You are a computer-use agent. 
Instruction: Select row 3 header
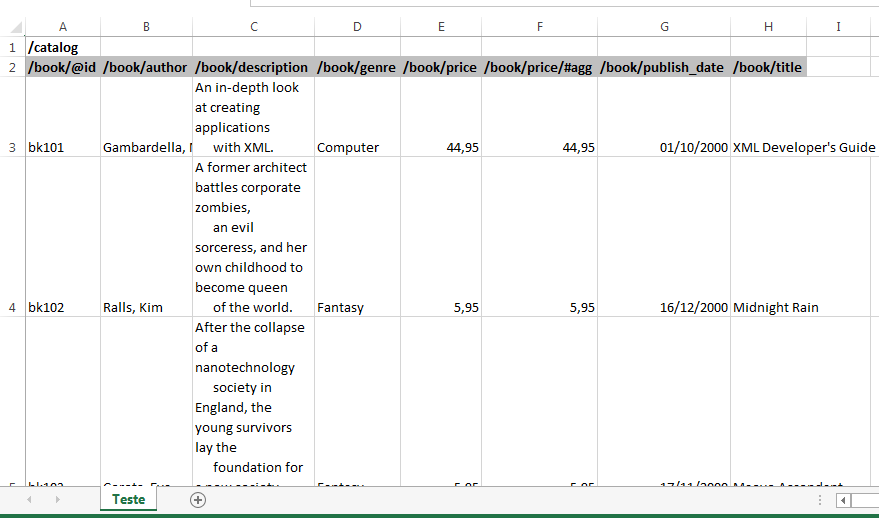[x=12, y=147]
